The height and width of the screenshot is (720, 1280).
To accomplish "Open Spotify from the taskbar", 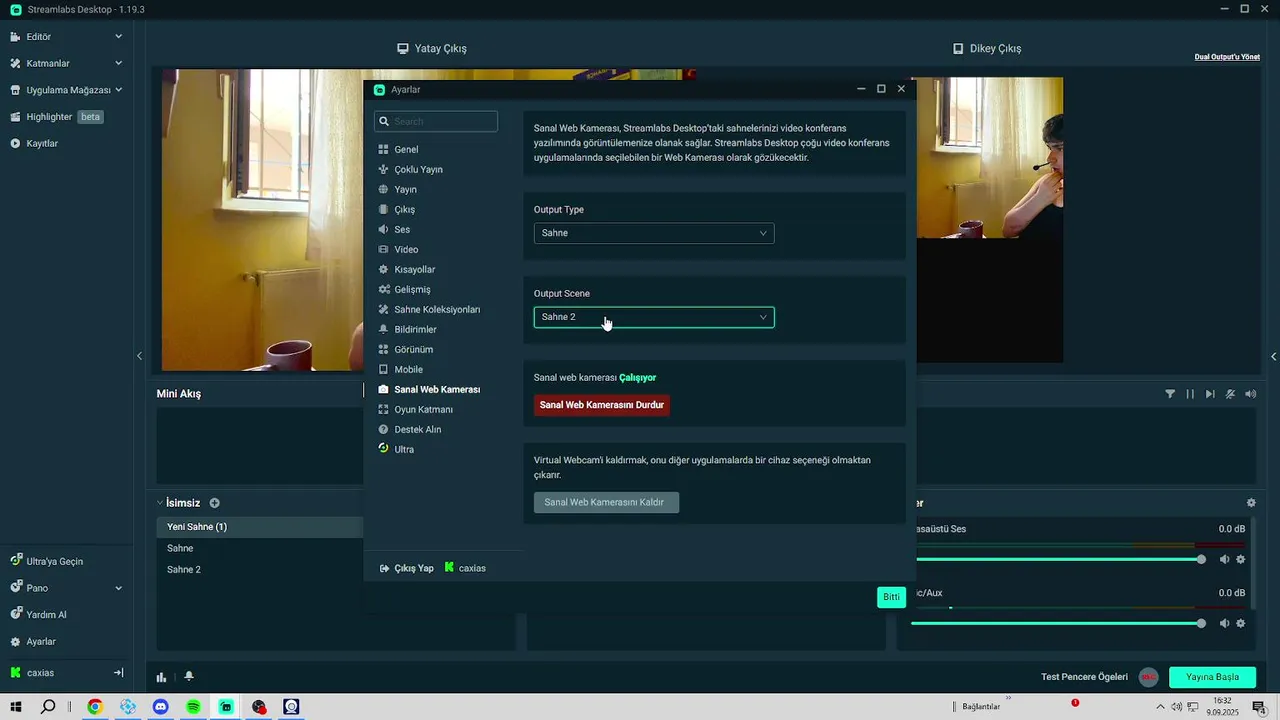I will click(193, 707).
